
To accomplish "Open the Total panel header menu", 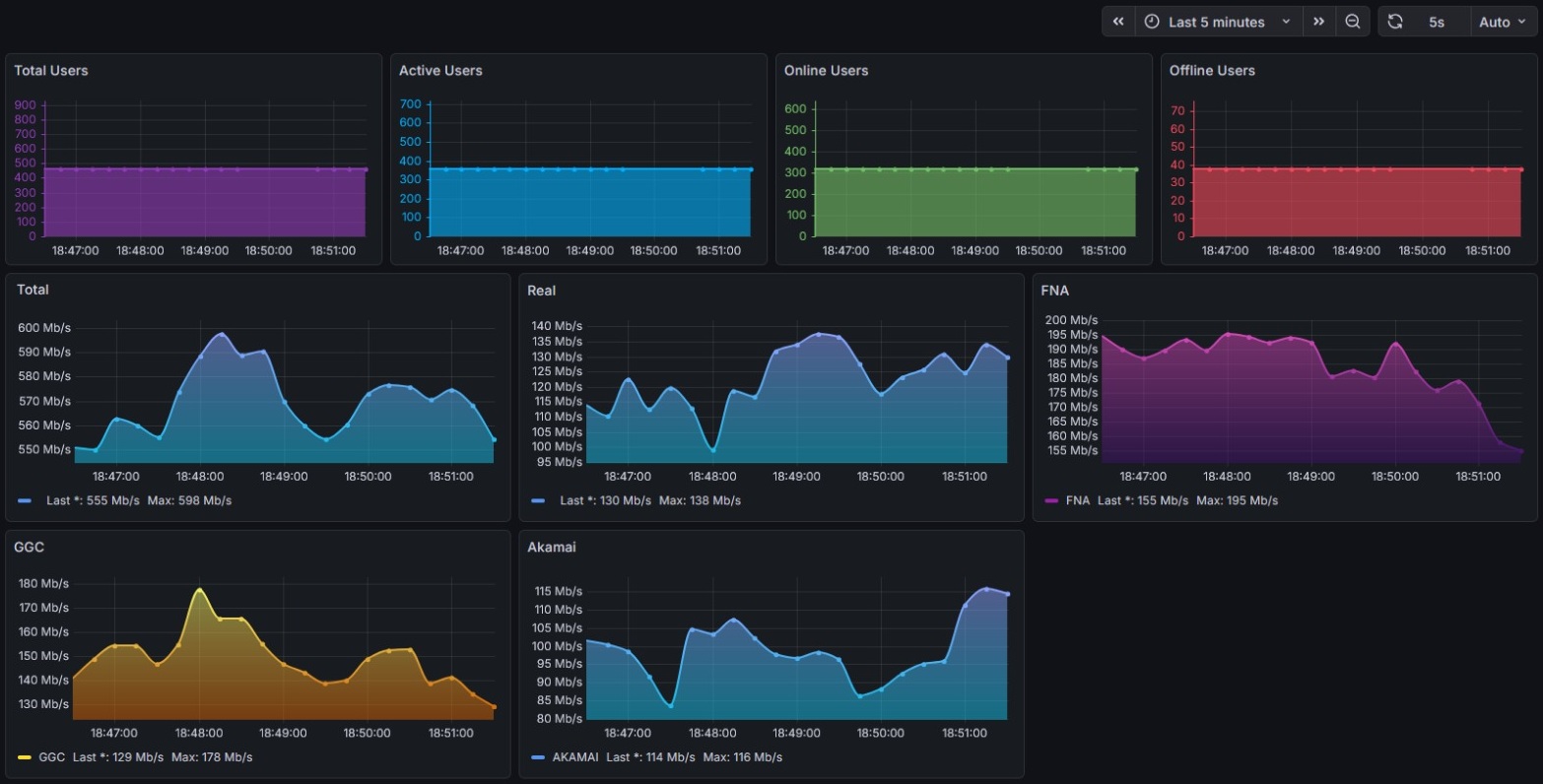I will pos(33,290).
